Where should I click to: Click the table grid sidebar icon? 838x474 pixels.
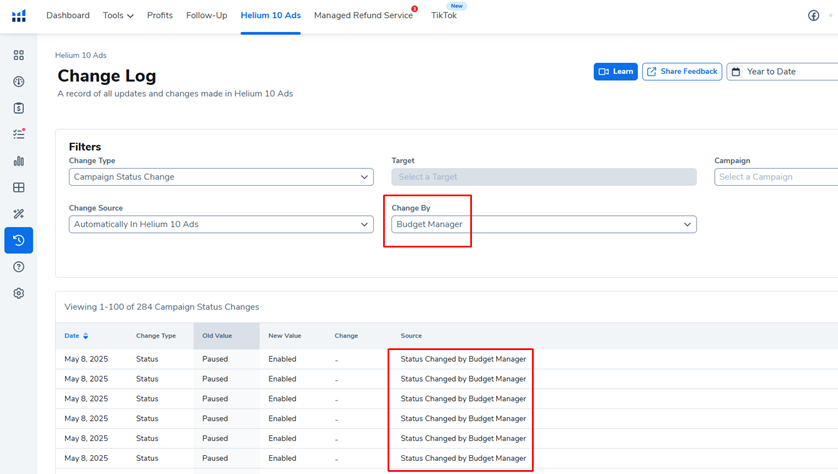(18, 187)
